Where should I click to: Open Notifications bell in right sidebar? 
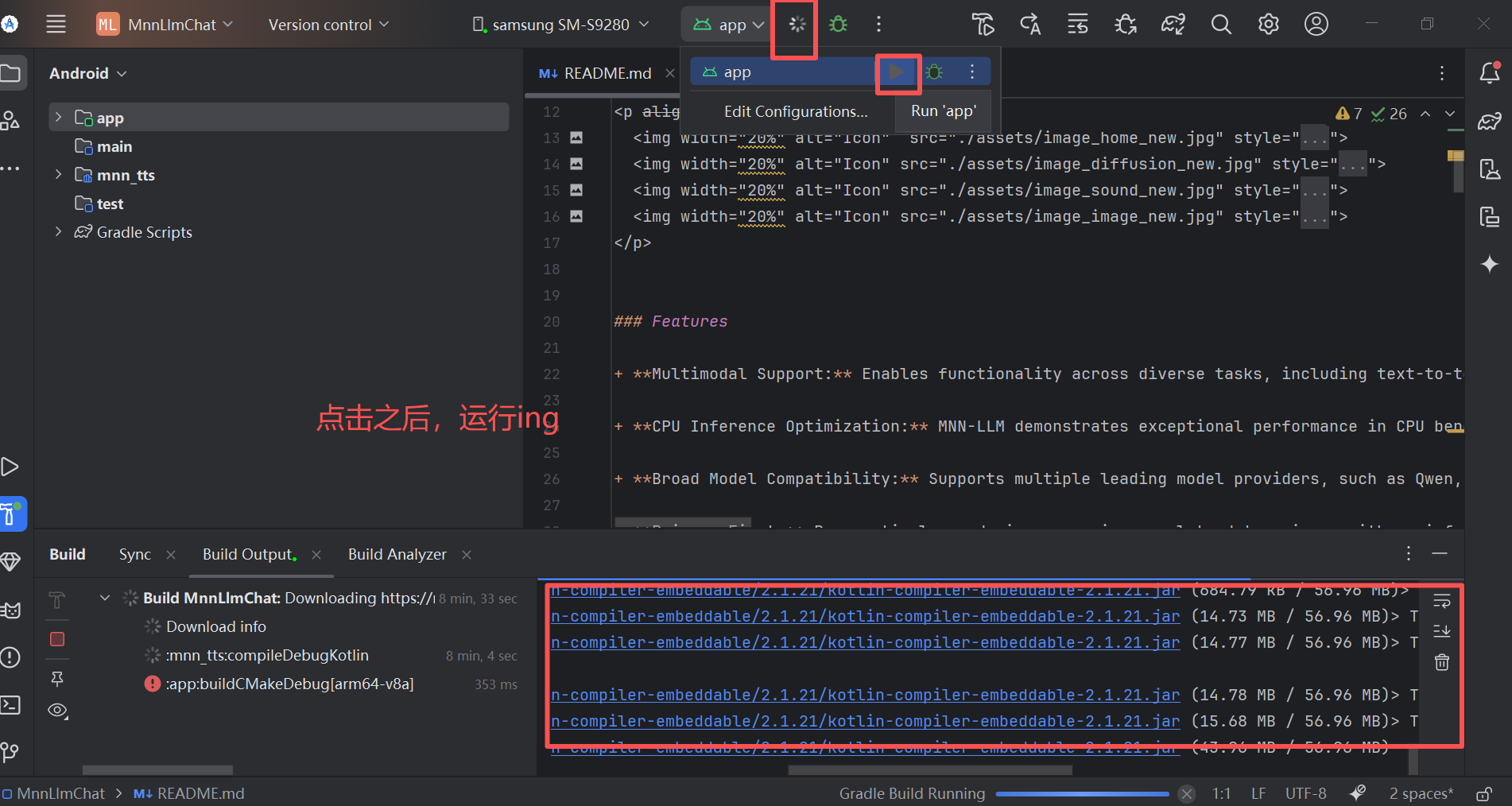[x=1490, y=72]
